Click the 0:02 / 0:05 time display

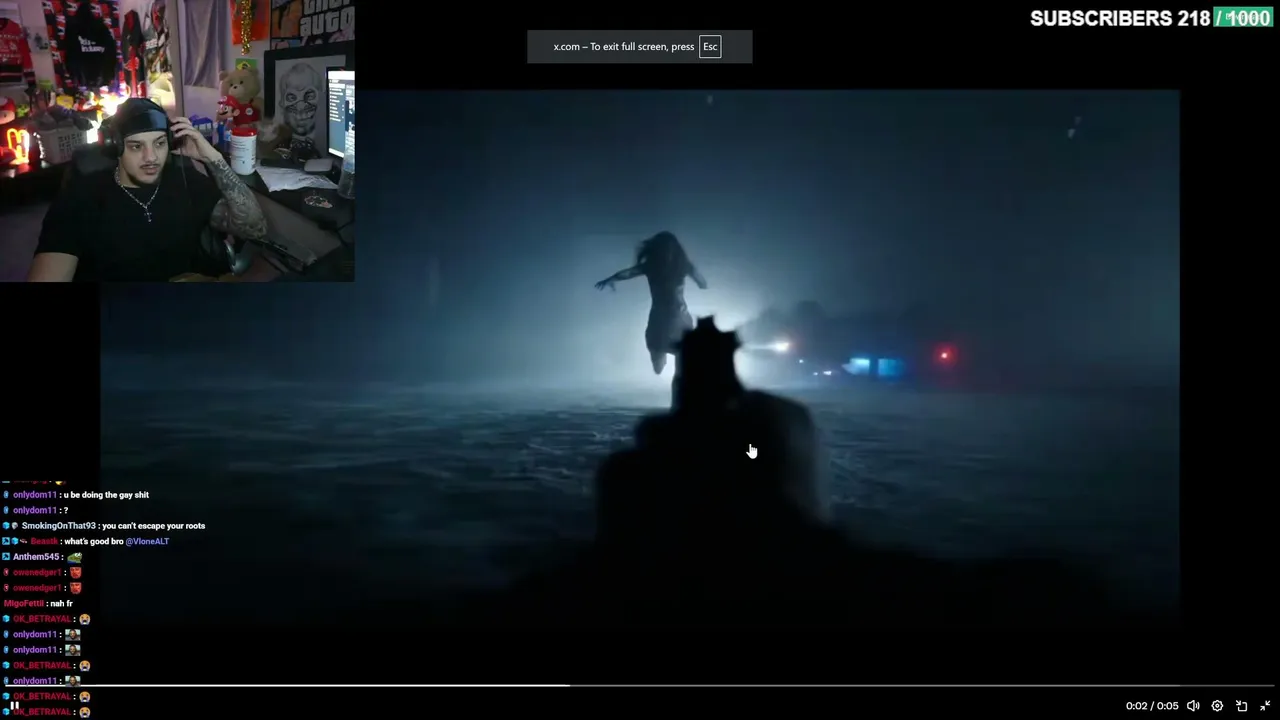point(1152,706)
